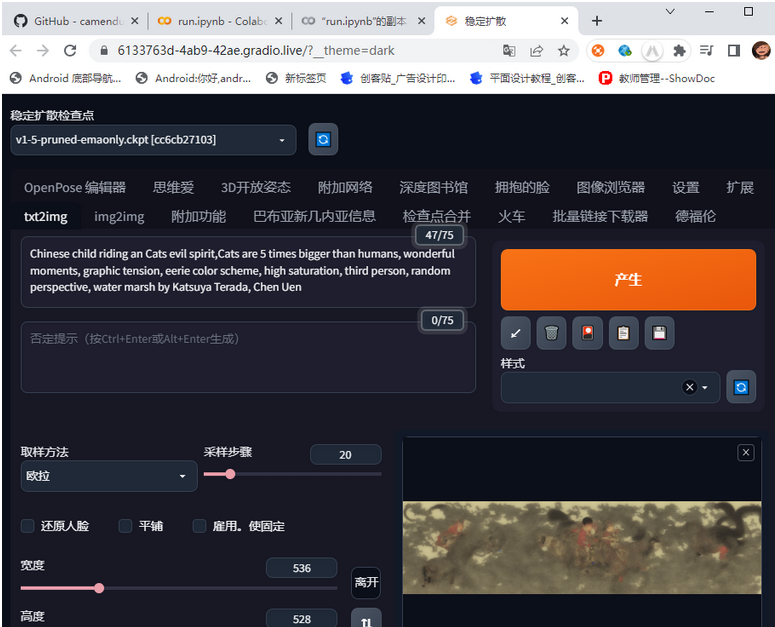Adjust the 采样步骤 sampling steps slider
The image size is (775, 627).
click(293, 474)
